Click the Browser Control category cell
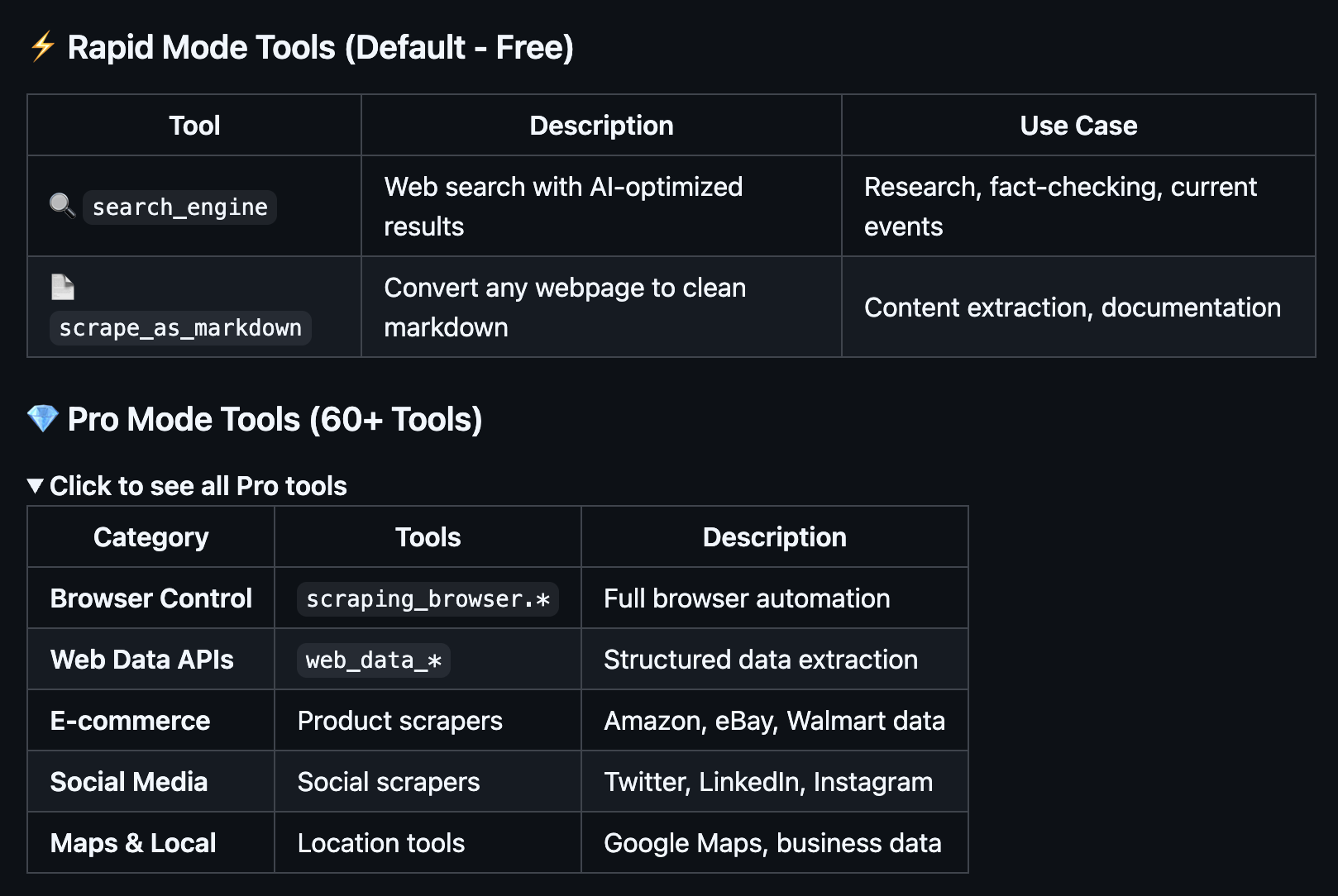Image resolution: width=1338 pixels, height=896 pixels. (x=151, y=598)
